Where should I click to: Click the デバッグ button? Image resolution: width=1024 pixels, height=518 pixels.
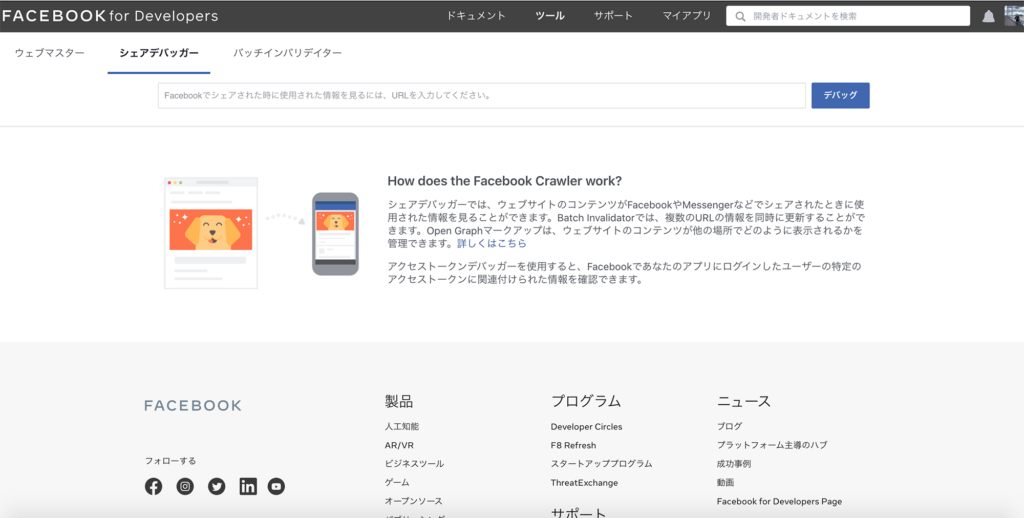(840, 95)
